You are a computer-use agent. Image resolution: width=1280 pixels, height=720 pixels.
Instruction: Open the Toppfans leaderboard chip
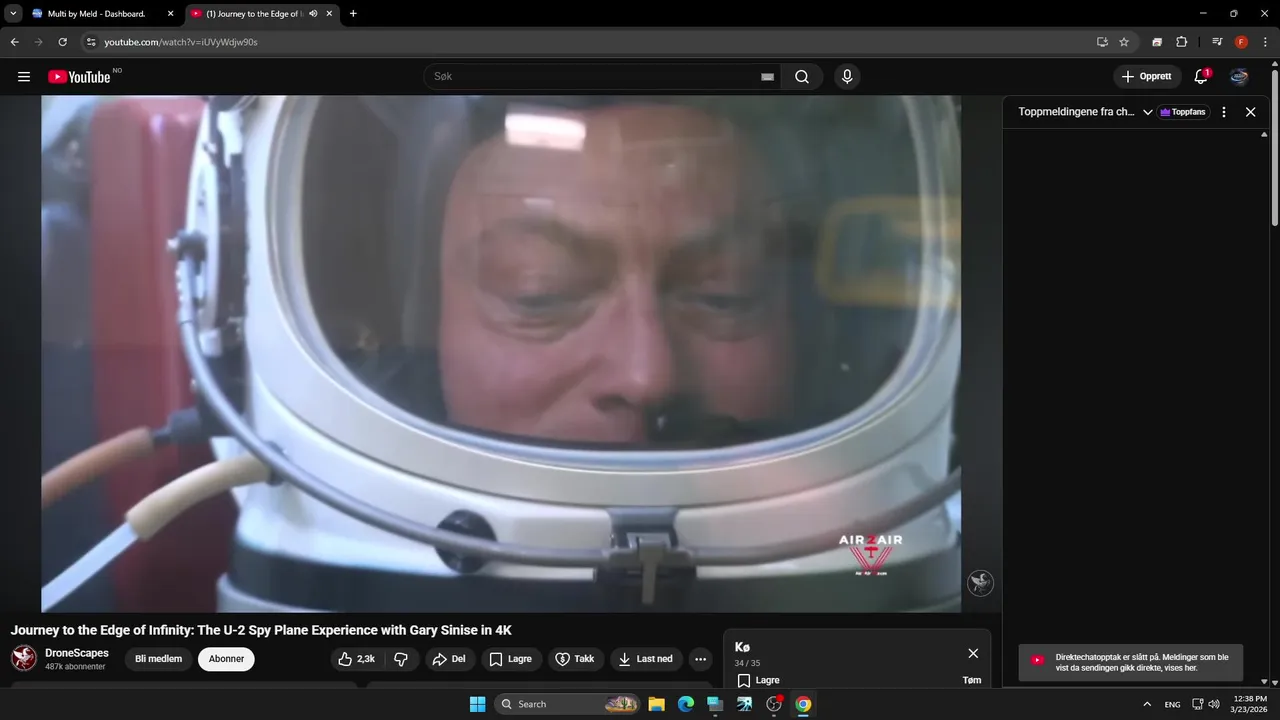(x=1184, y=112)
